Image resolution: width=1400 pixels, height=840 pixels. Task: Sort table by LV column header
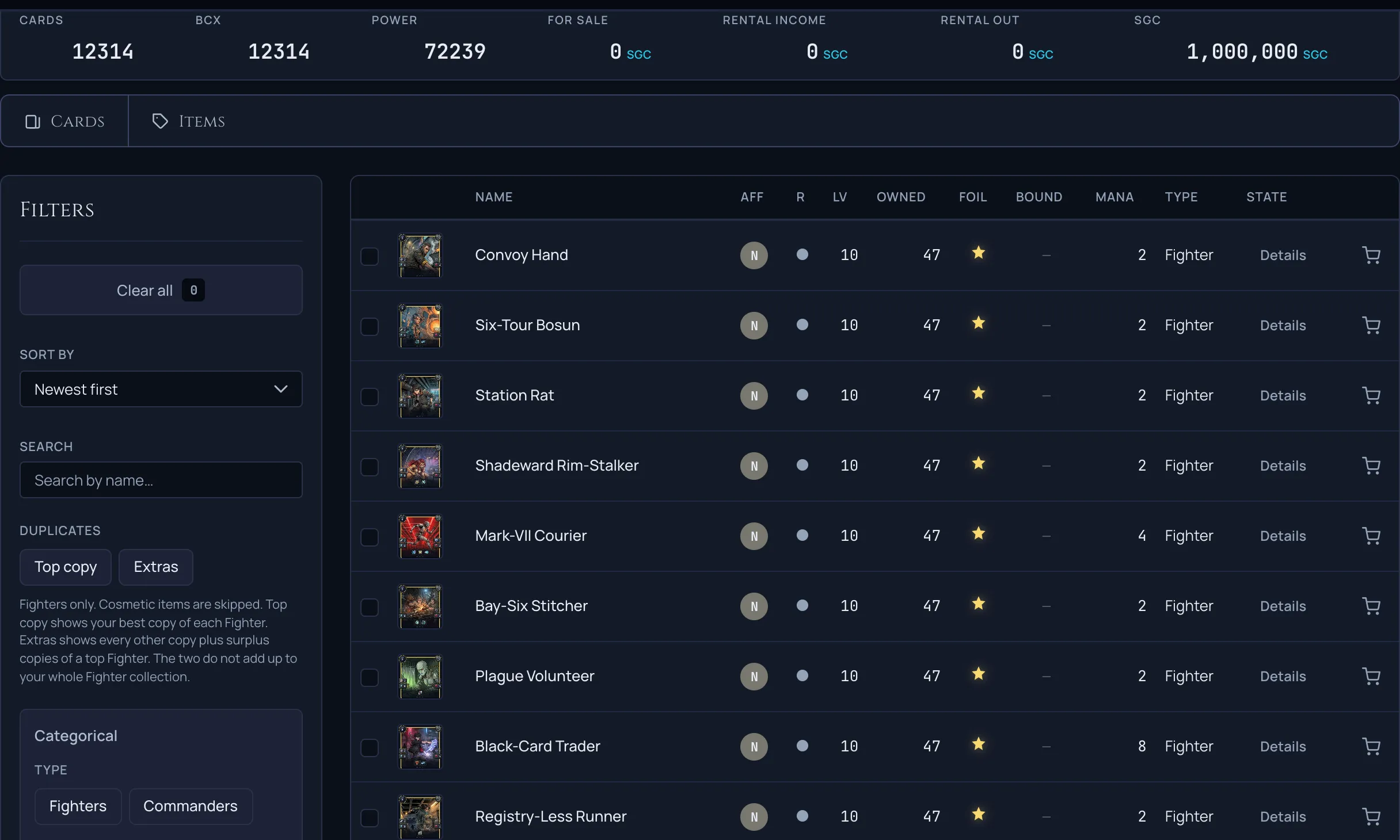[x=840, y=197]
